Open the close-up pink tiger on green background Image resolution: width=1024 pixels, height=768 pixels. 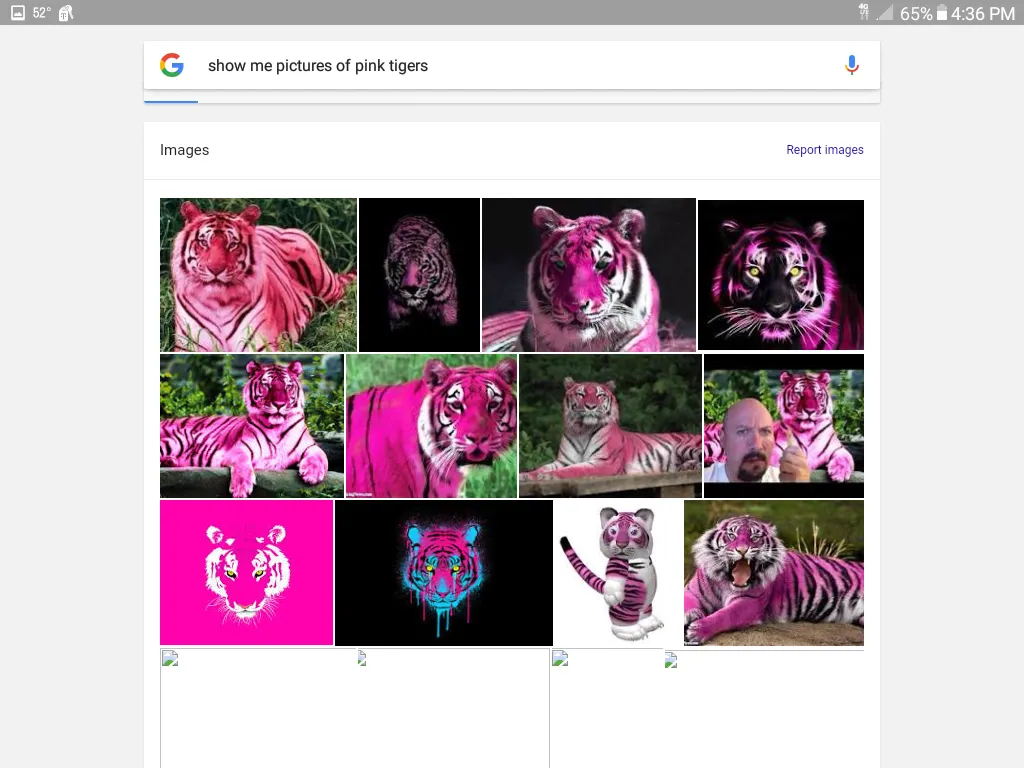431,426
